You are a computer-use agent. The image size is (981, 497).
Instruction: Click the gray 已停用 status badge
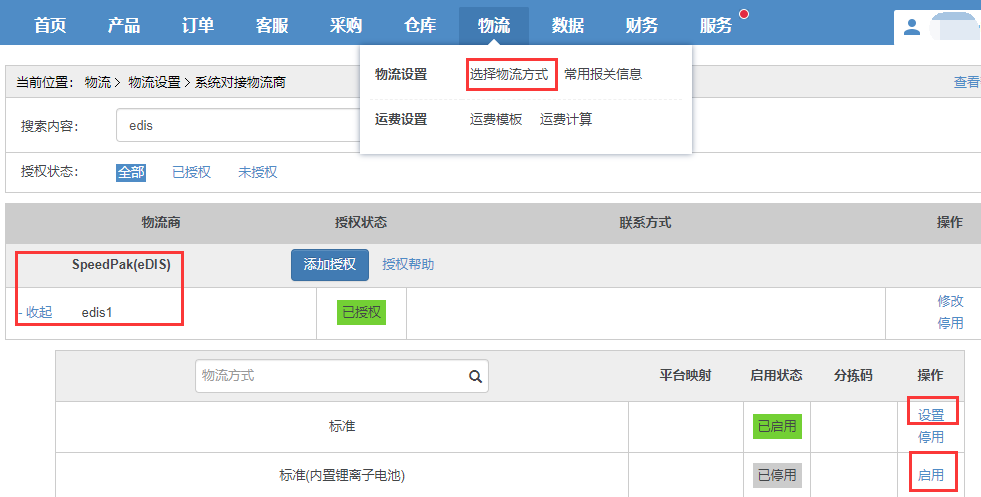(777, 476)
